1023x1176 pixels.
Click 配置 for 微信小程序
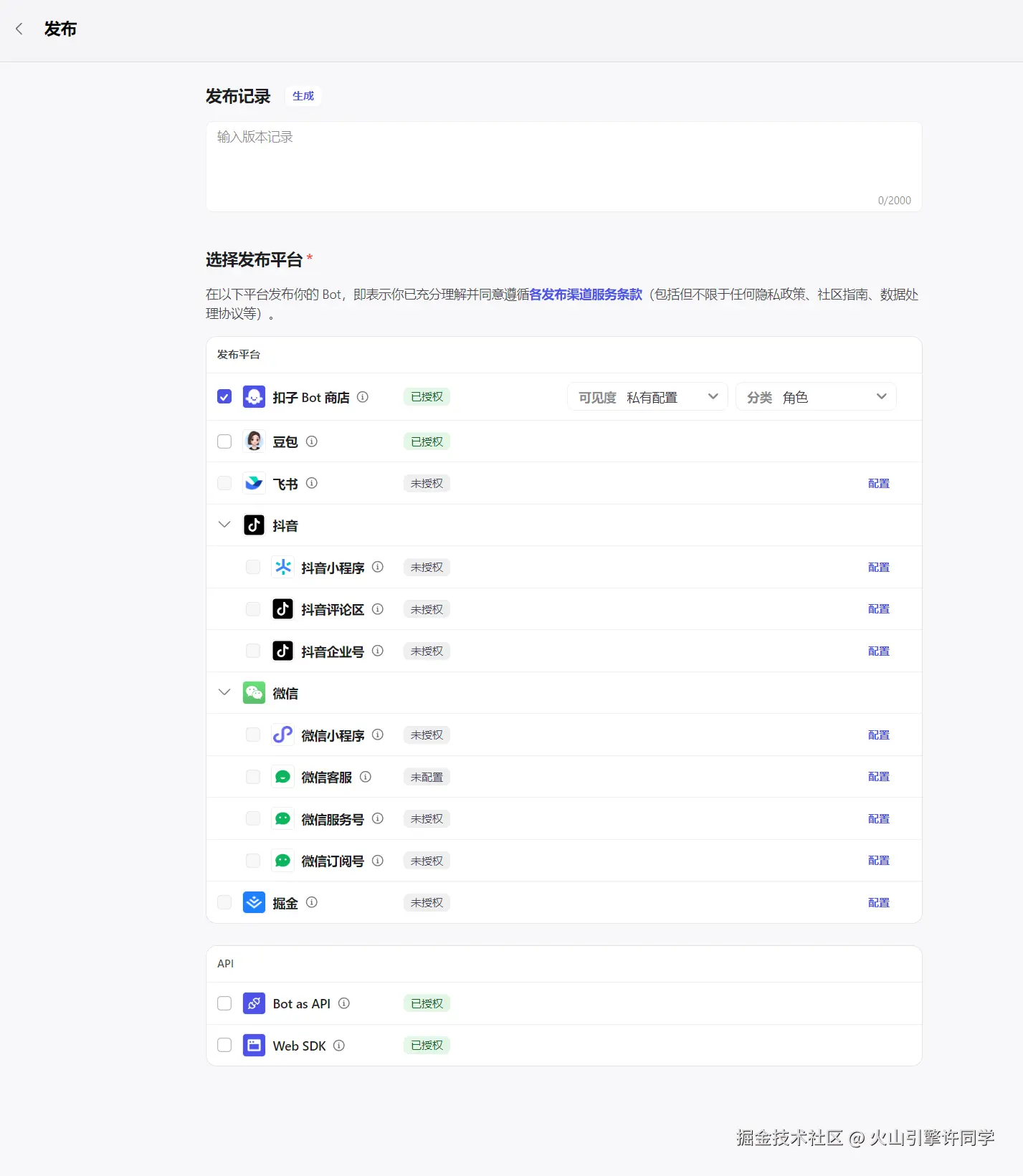878,735
